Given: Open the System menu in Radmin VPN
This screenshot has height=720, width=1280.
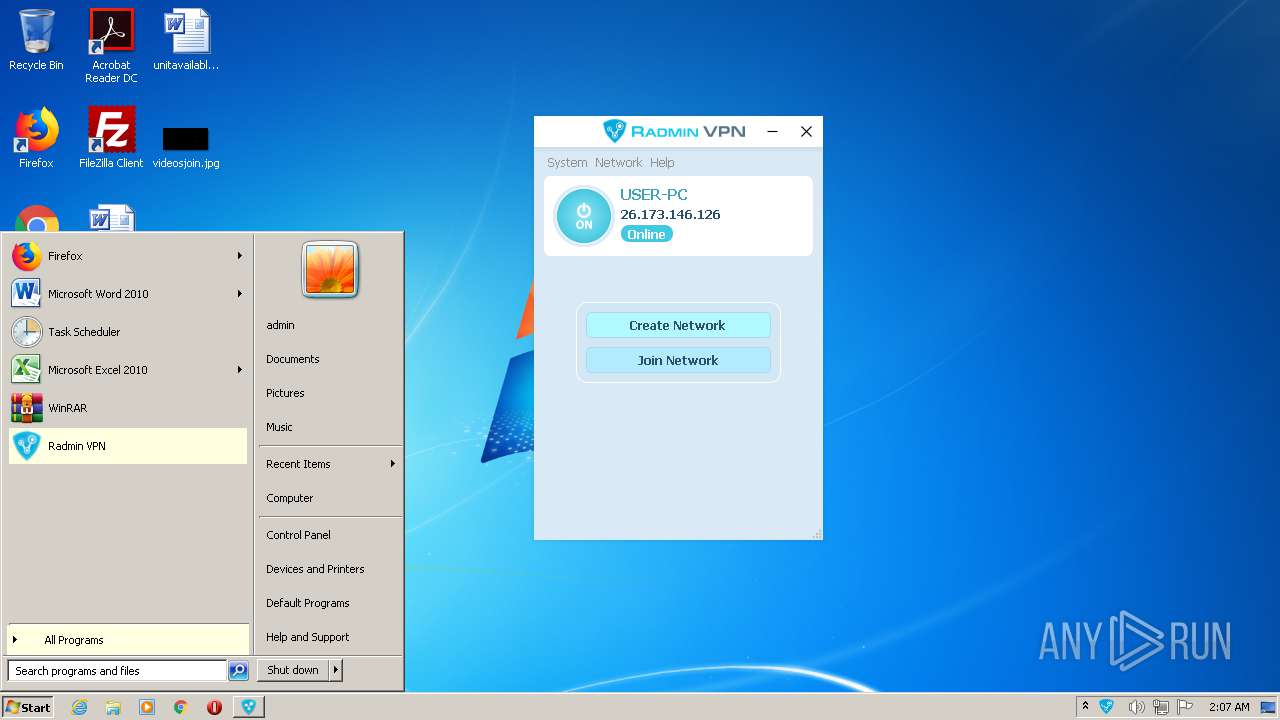Looking at the screenshot, I should click(567, 162).
